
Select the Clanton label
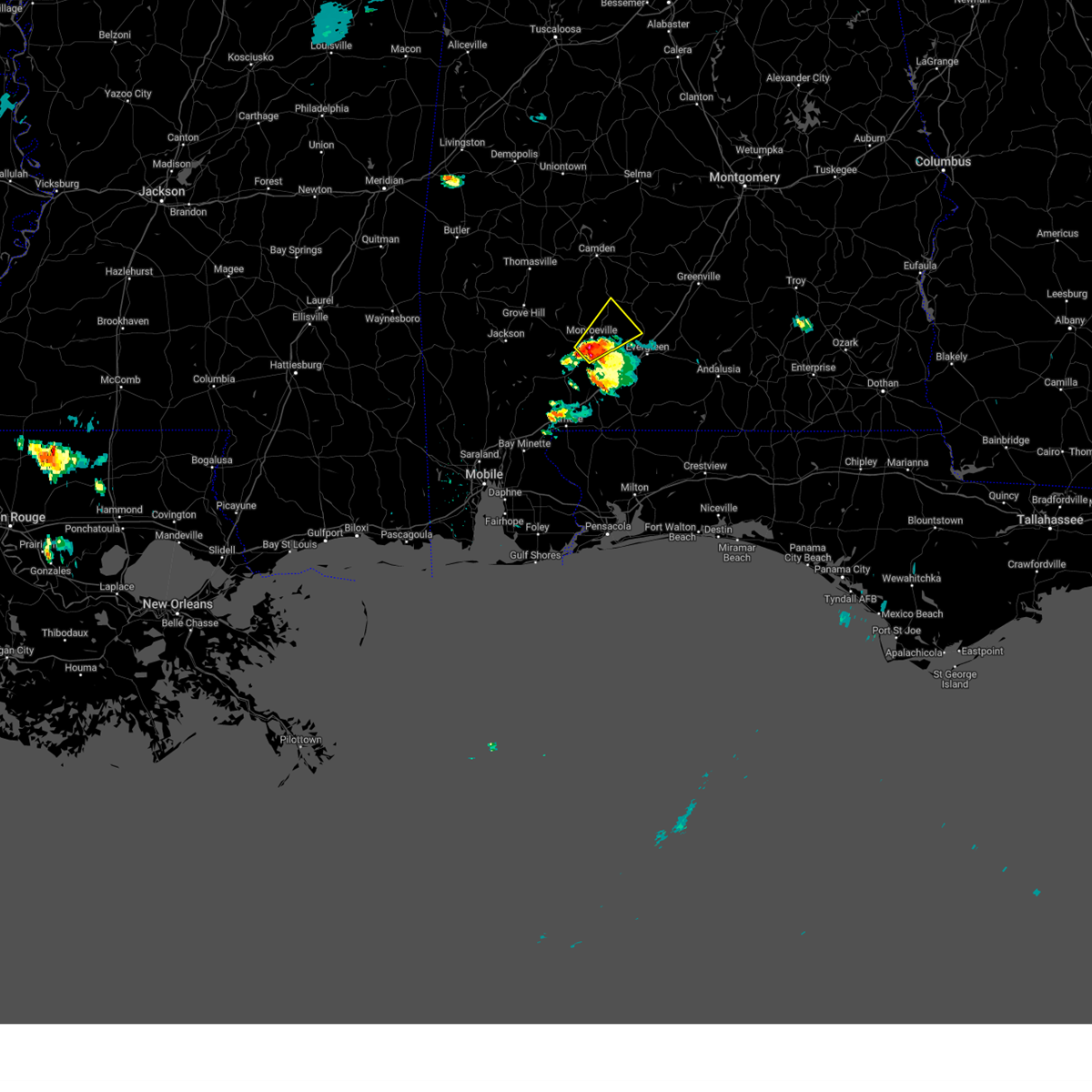(x=696, y=97)
